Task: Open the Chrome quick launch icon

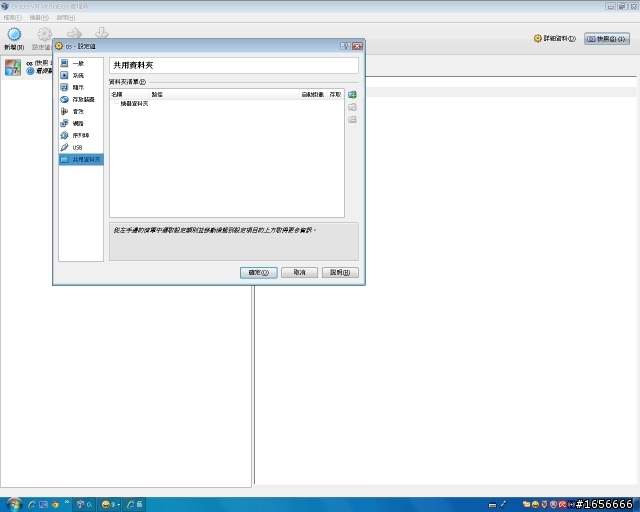Action: 55,505
